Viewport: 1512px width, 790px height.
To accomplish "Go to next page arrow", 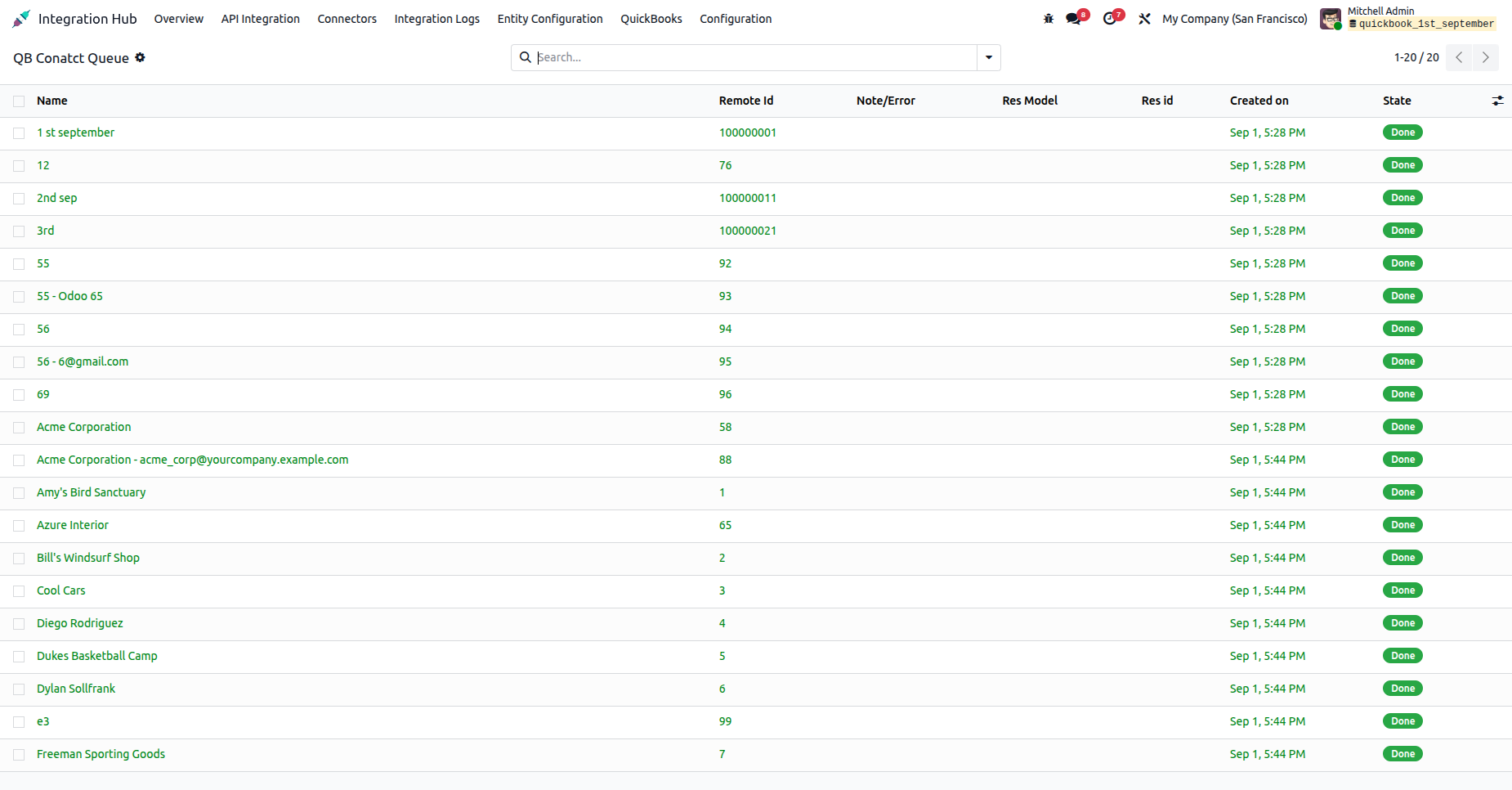I will (1486, 57).
